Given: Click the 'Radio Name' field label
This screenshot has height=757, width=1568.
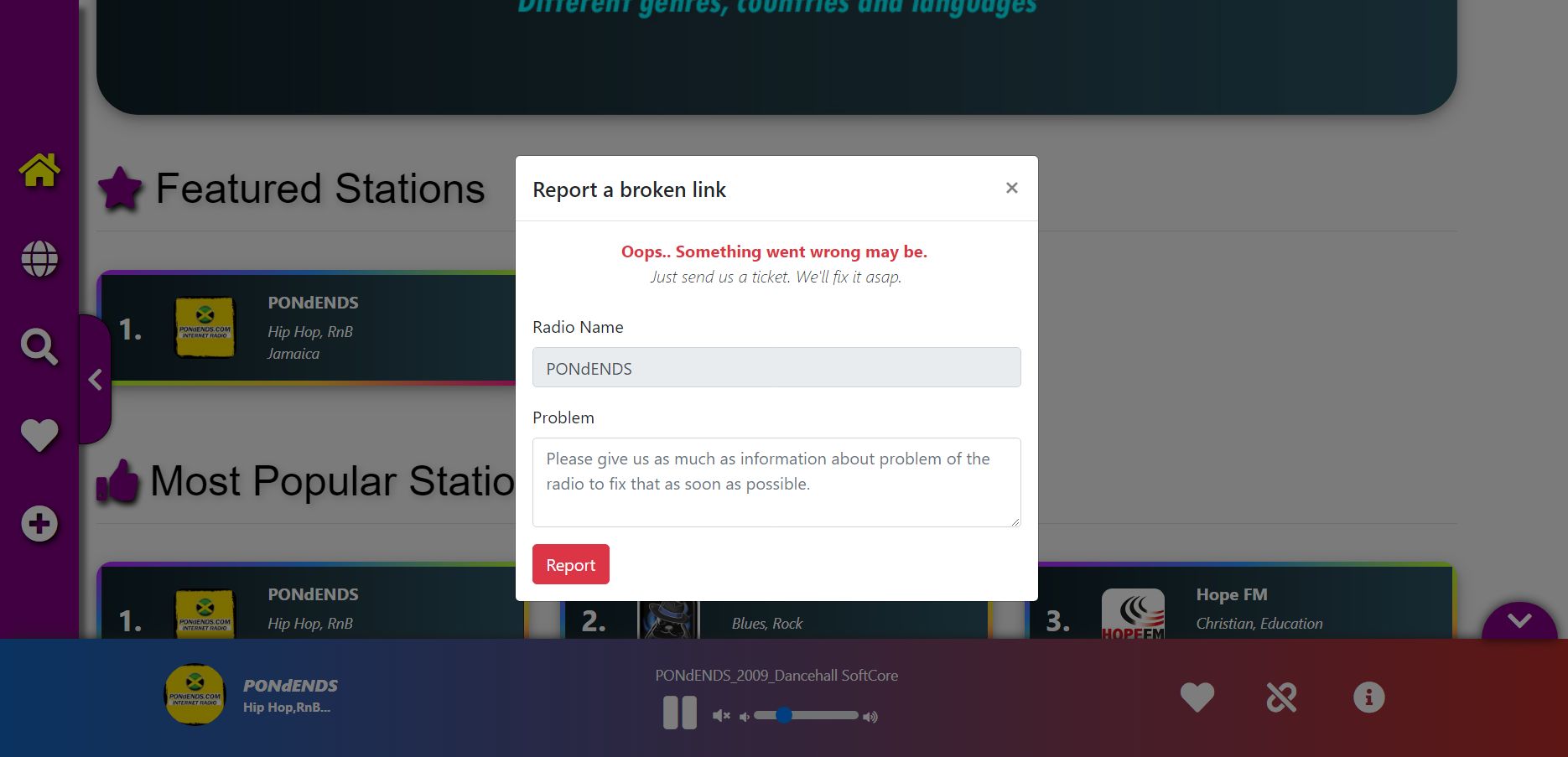Looking at the screenshot, I should pos(578,327).
